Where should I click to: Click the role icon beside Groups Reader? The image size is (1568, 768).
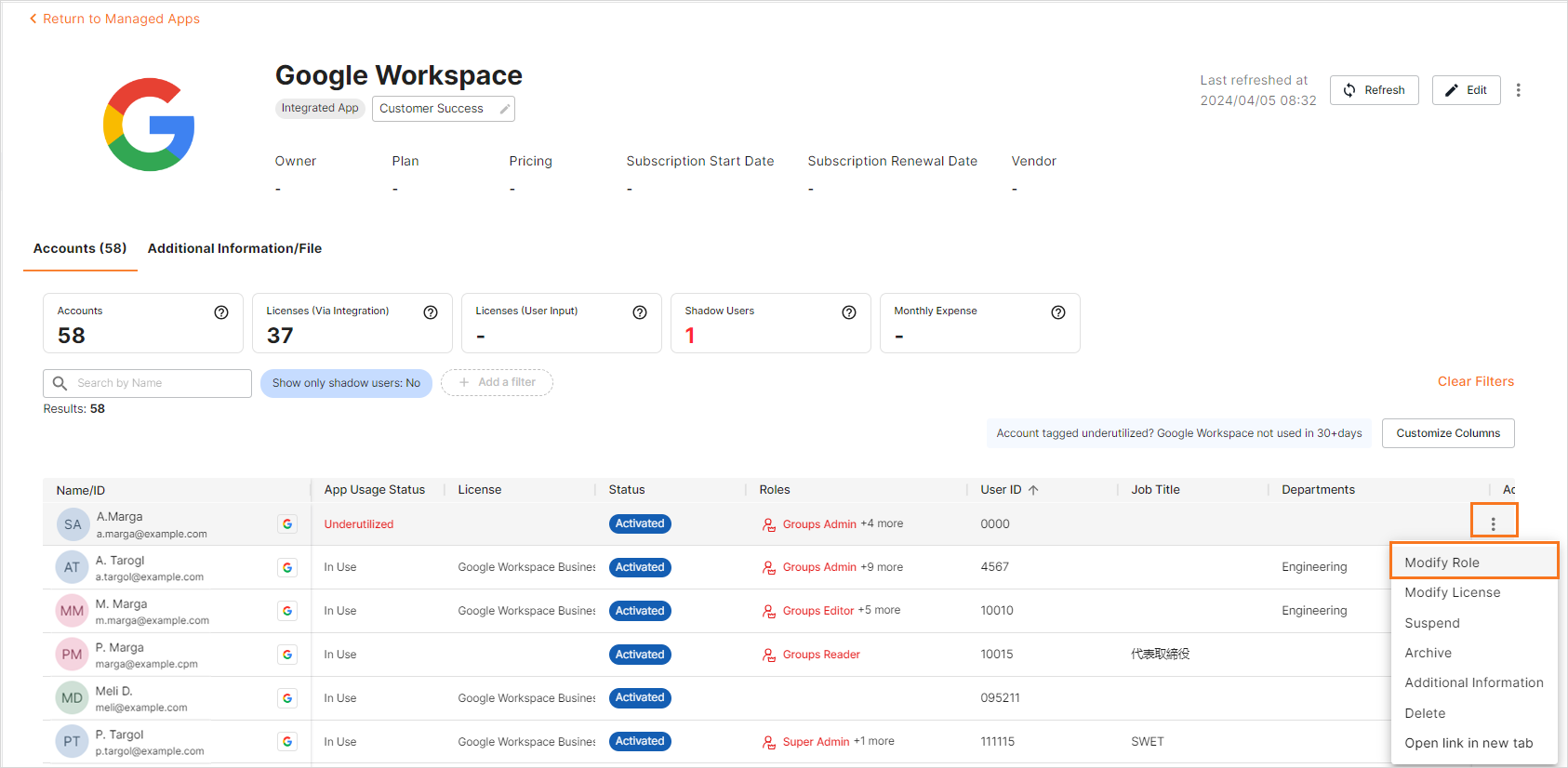point(769,655)
